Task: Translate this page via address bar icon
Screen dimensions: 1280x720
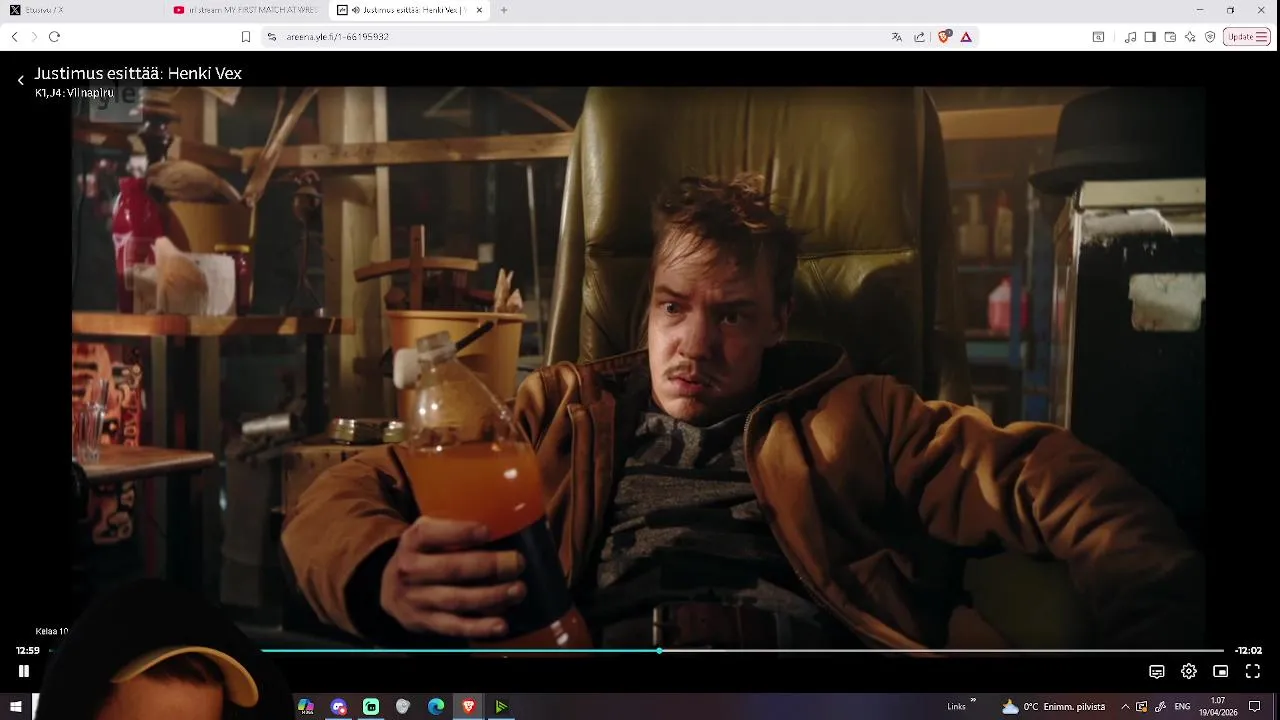Action: [897, 37]
